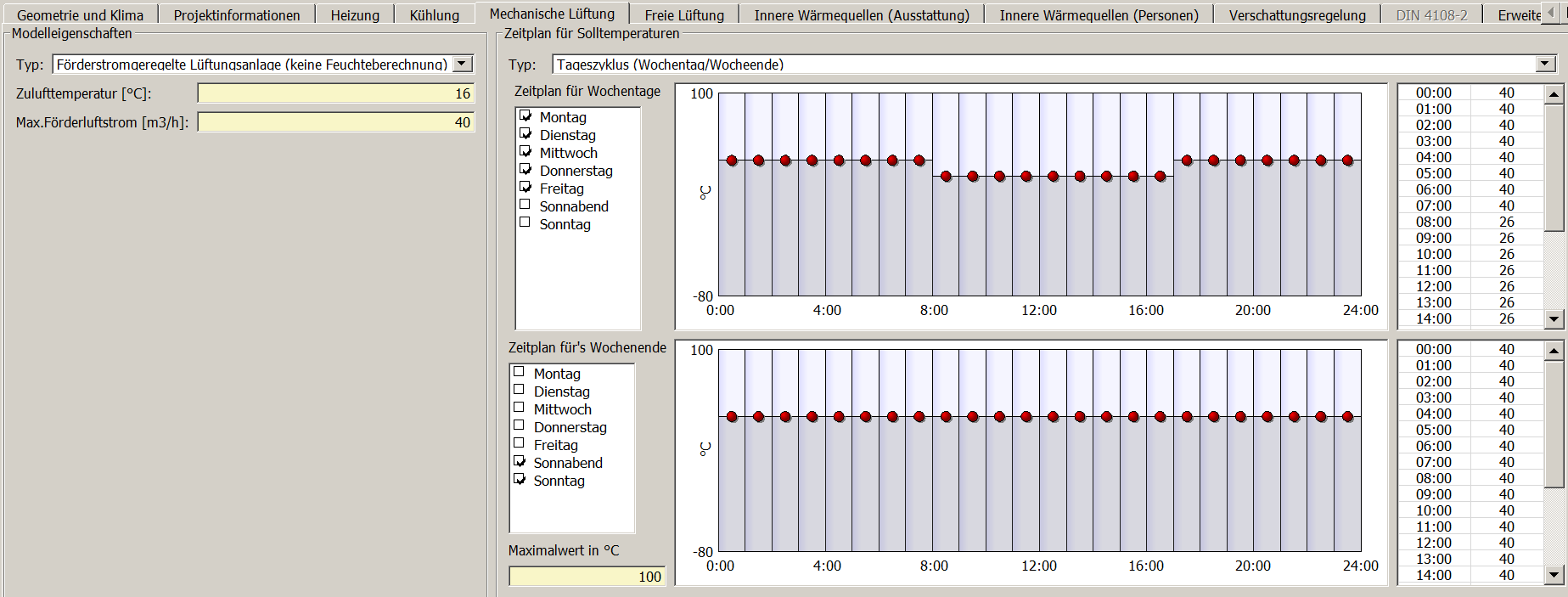Check Freitag in Wochenende schedule
This screenshot has width=1568, height=597.
(519, 443)
